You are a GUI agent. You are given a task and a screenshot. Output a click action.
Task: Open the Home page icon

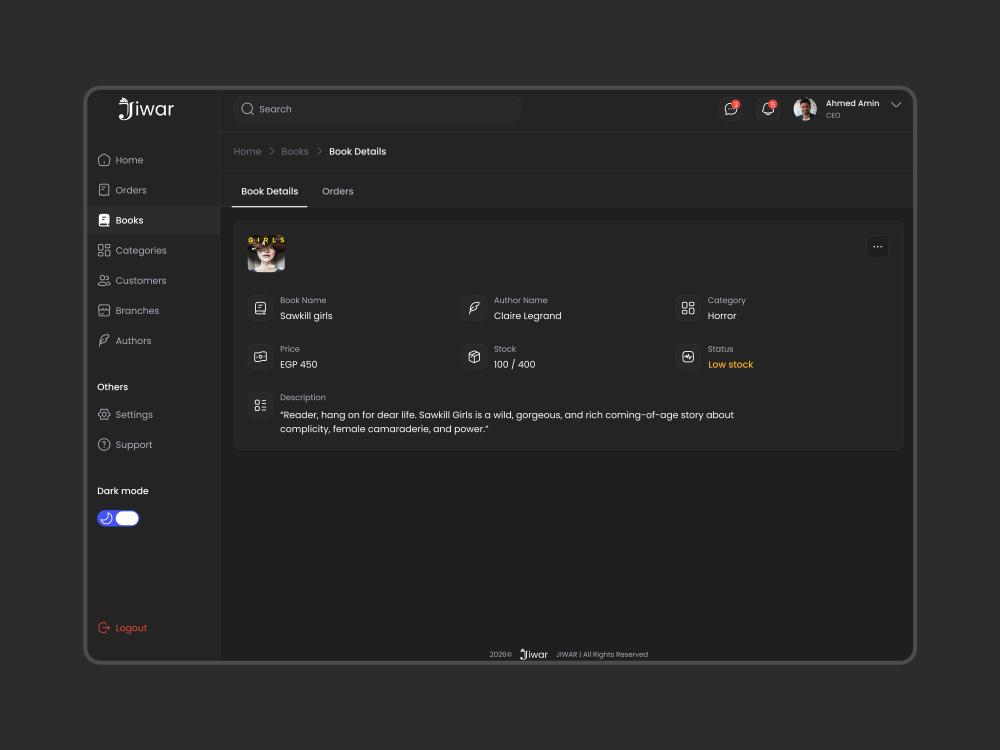(104, 160)
